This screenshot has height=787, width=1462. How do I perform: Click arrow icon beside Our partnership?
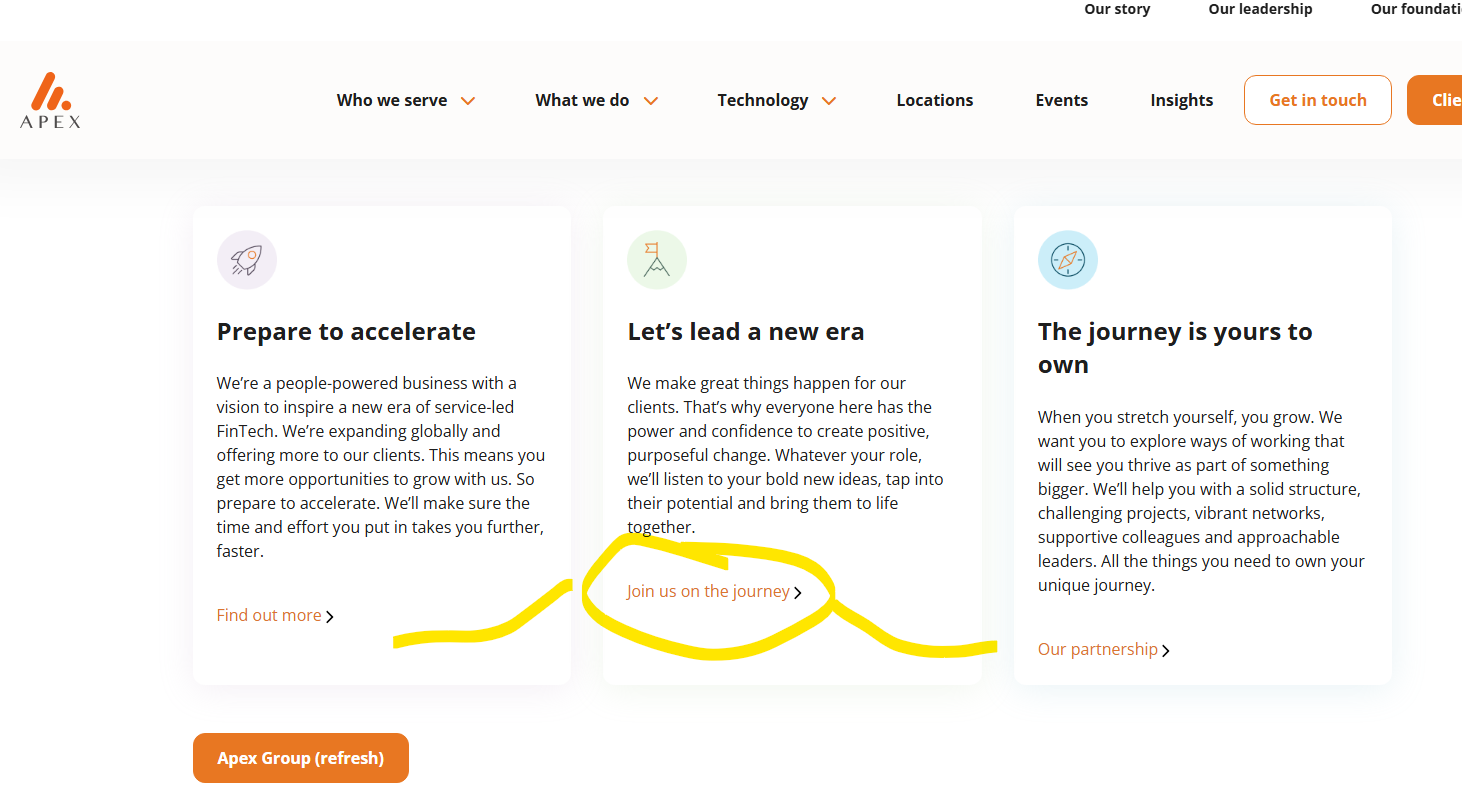click(1166, 651)
